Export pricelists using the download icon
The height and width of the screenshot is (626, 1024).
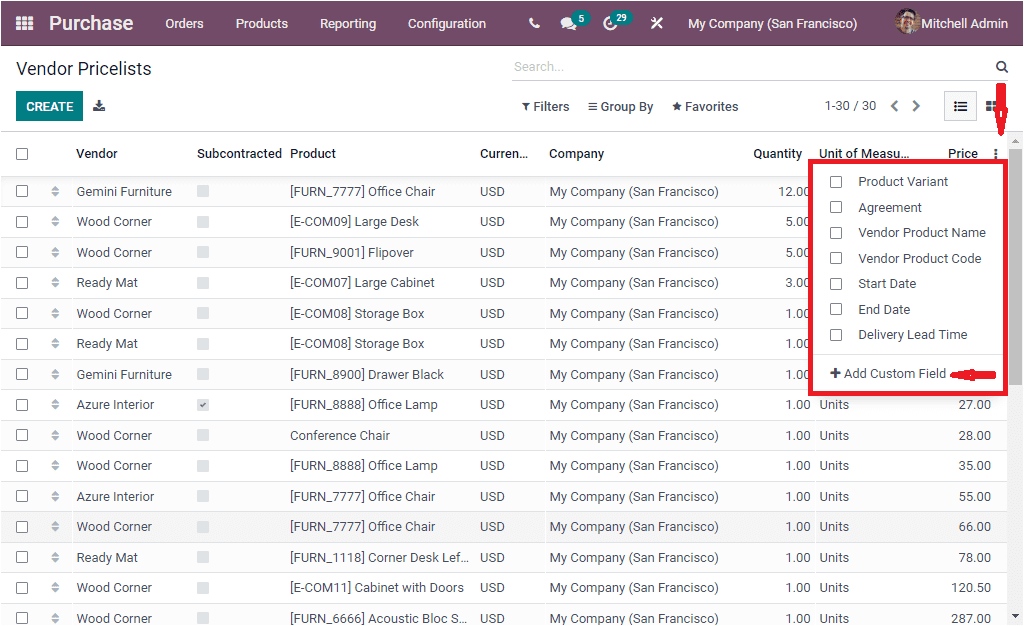click(x=98, y=105)
